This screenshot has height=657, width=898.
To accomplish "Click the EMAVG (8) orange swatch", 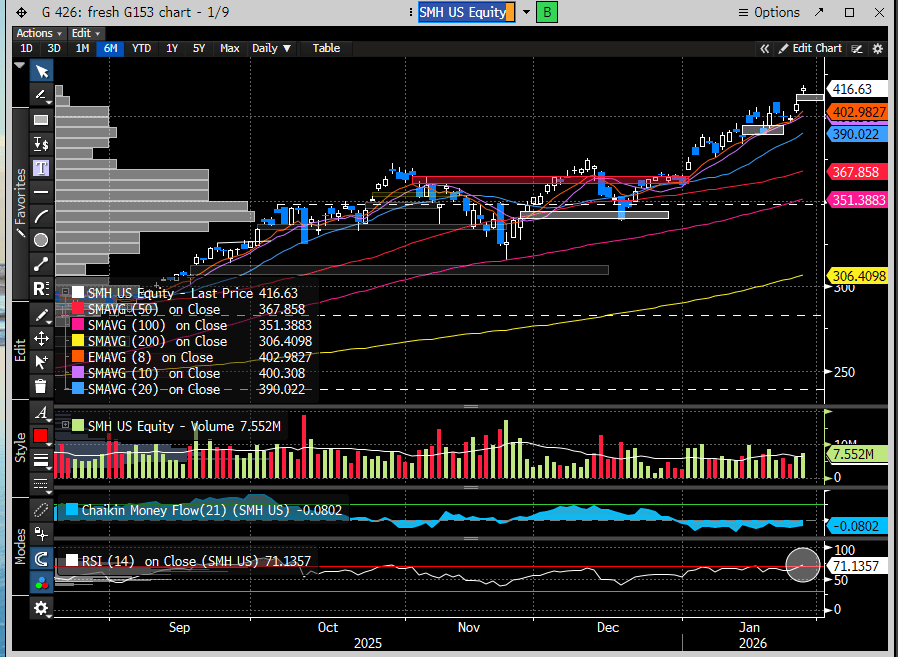I will (77, 357).
